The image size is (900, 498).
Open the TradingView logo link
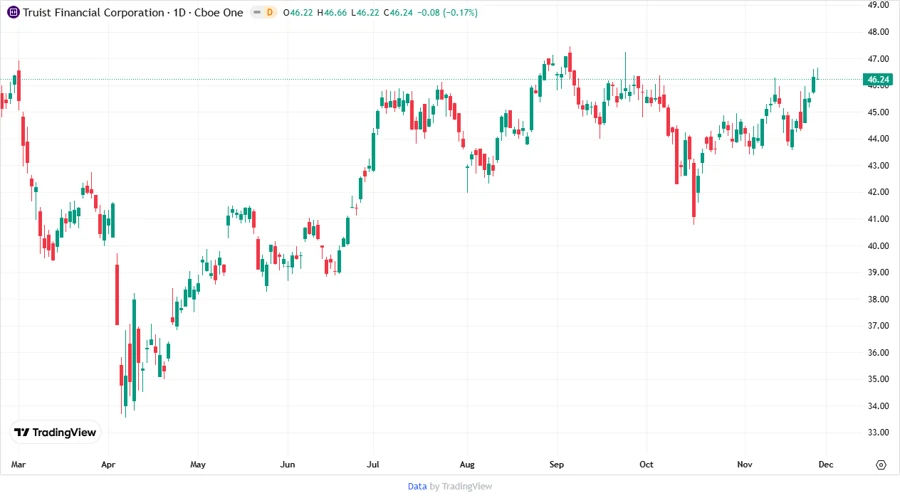(x=55, y=433)
